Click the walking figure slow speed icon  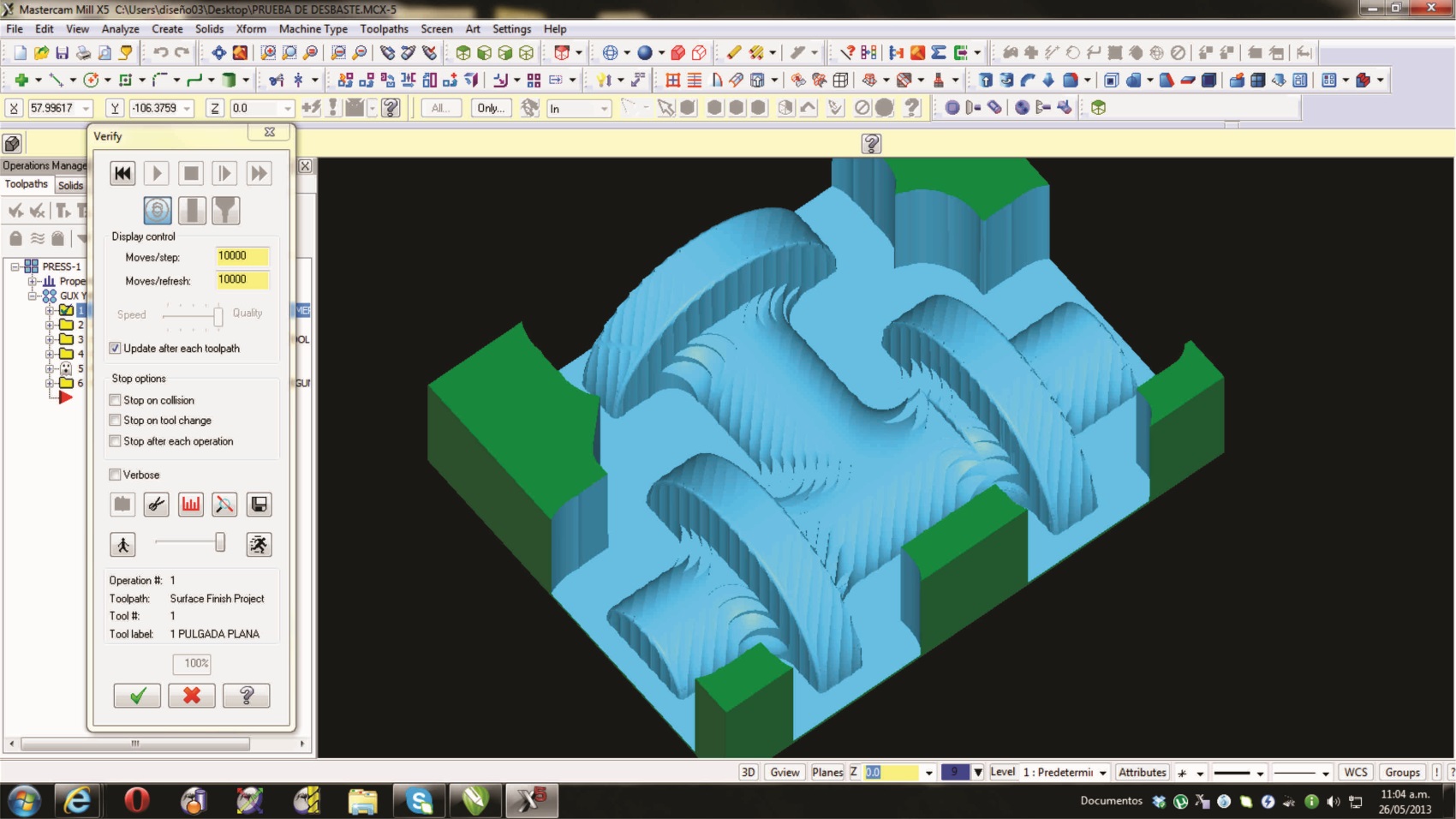click(122, 544)
